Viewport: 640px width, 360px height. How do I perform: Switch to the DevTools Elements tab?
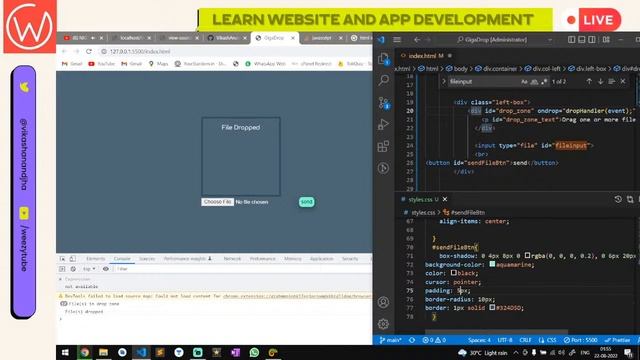(96, 259)
